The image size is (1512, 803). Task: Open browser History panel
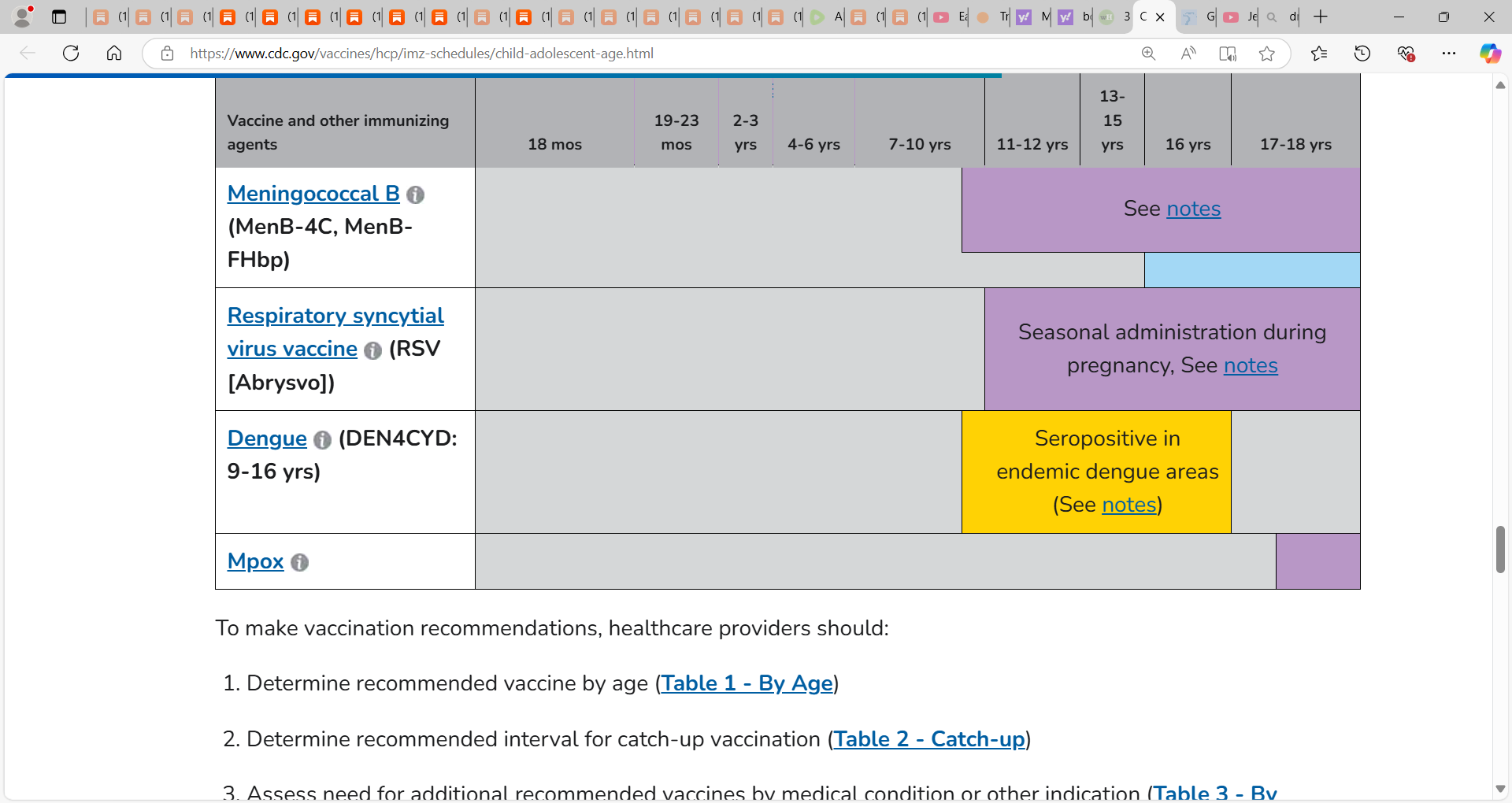coord(1362,53)
